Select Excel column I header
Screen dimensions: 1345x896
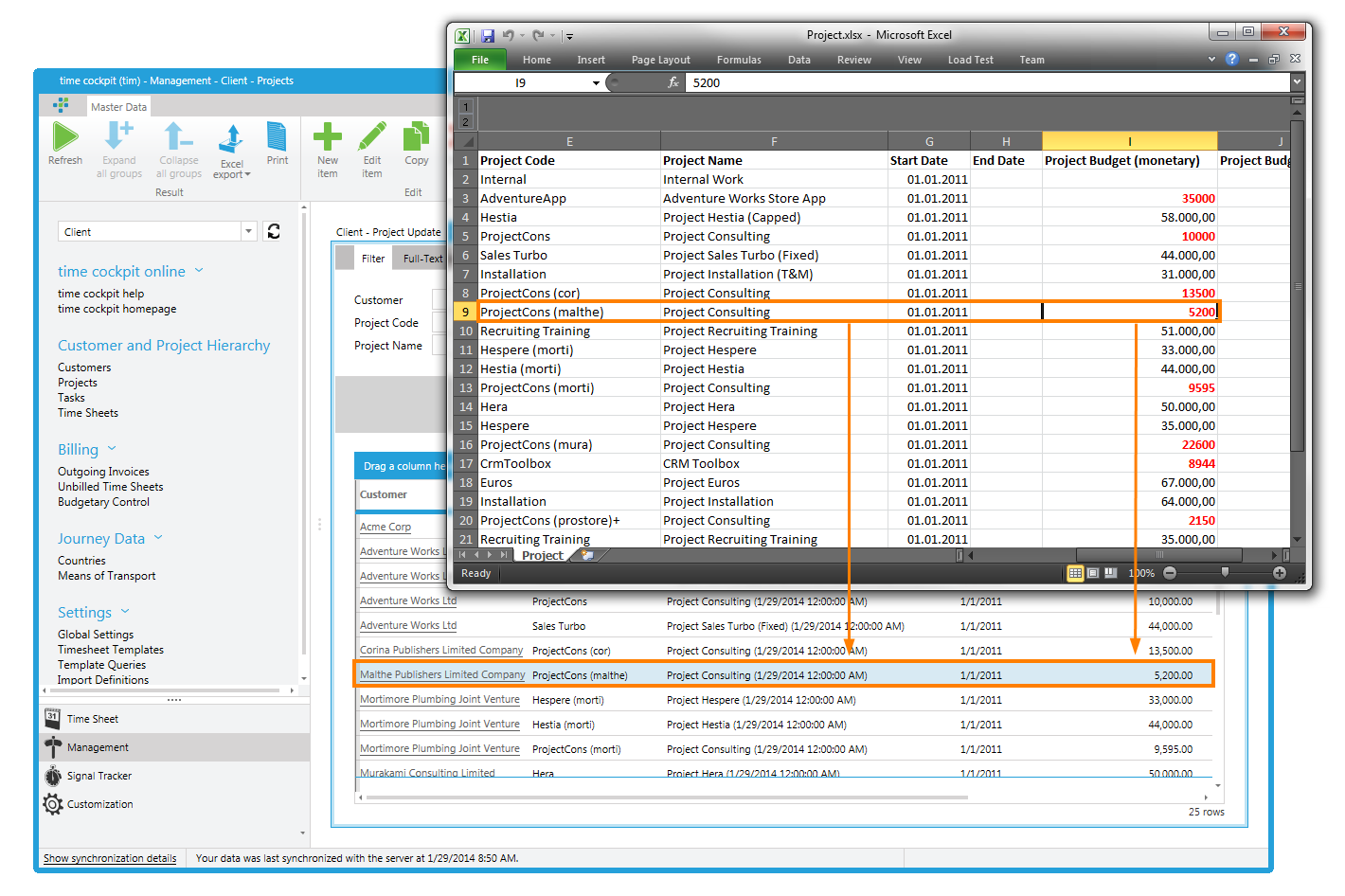1129,141
